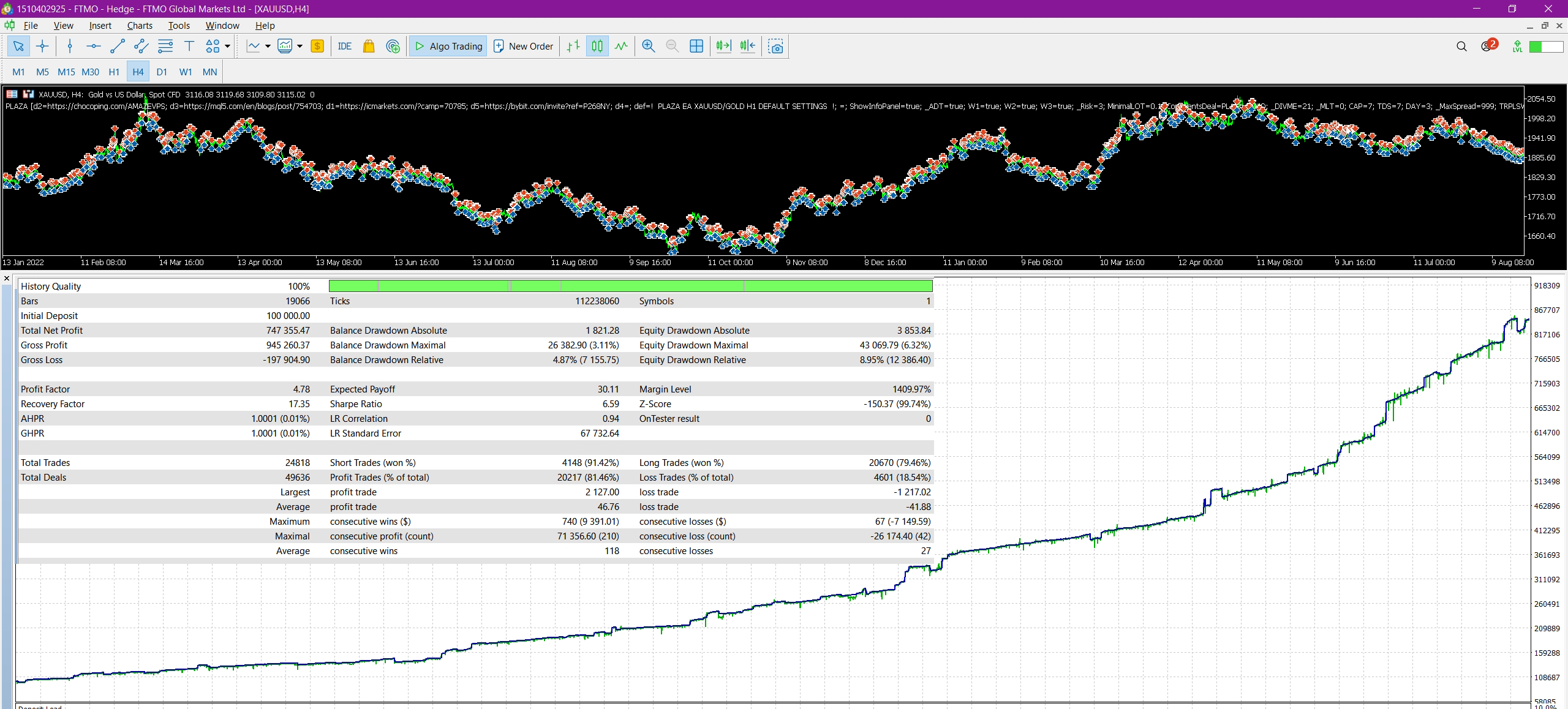The height and width of the screenshot is (709, 1568).
Task: Select the trendline drawing tool
Action: [117, 46]
